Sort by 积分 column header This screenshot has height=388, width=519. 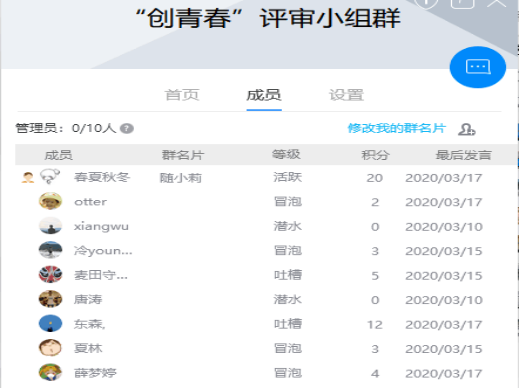click(375, 155)
